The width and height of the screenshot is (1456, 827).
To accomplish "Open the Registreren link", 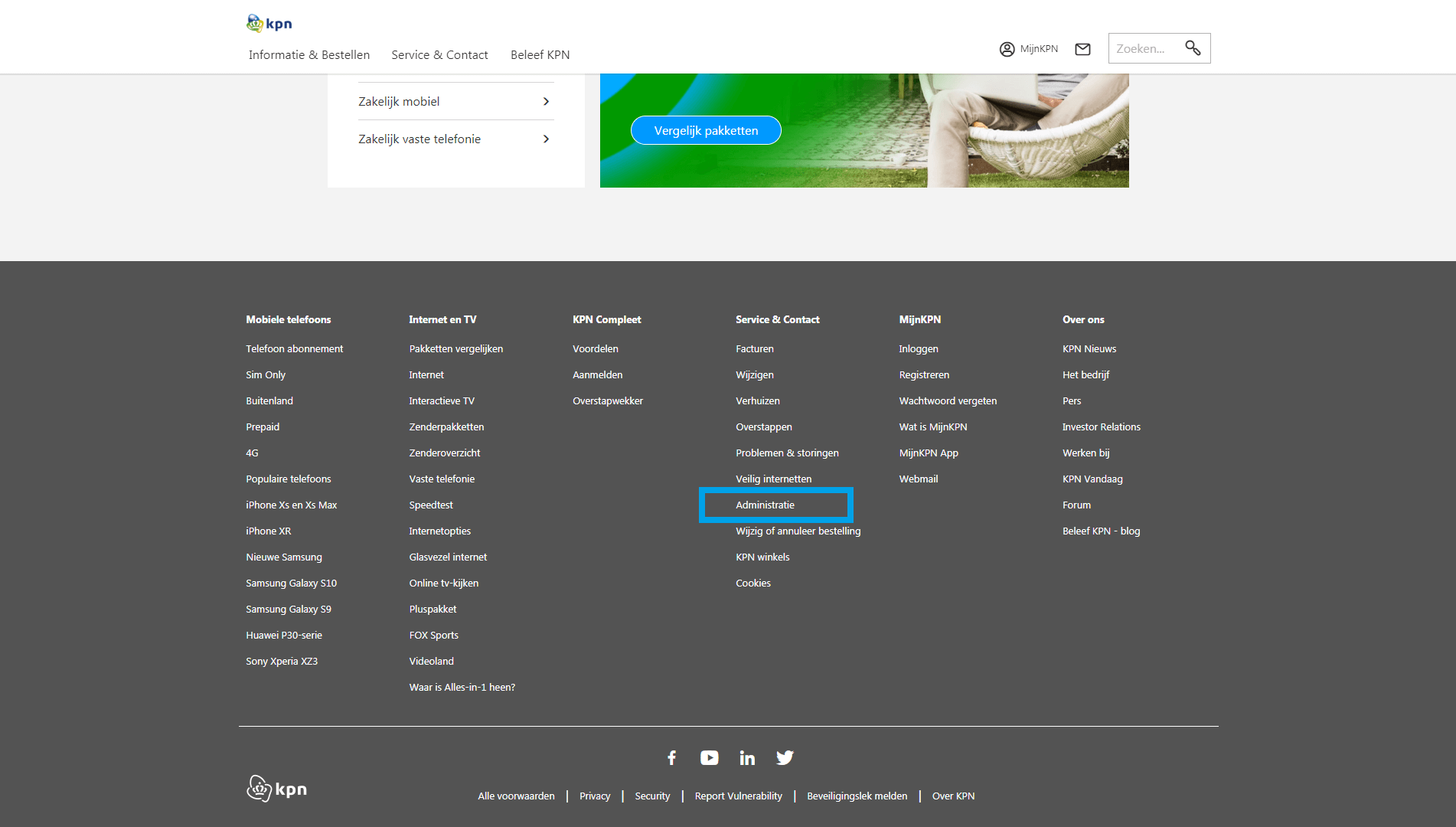I will pos(924,374).
